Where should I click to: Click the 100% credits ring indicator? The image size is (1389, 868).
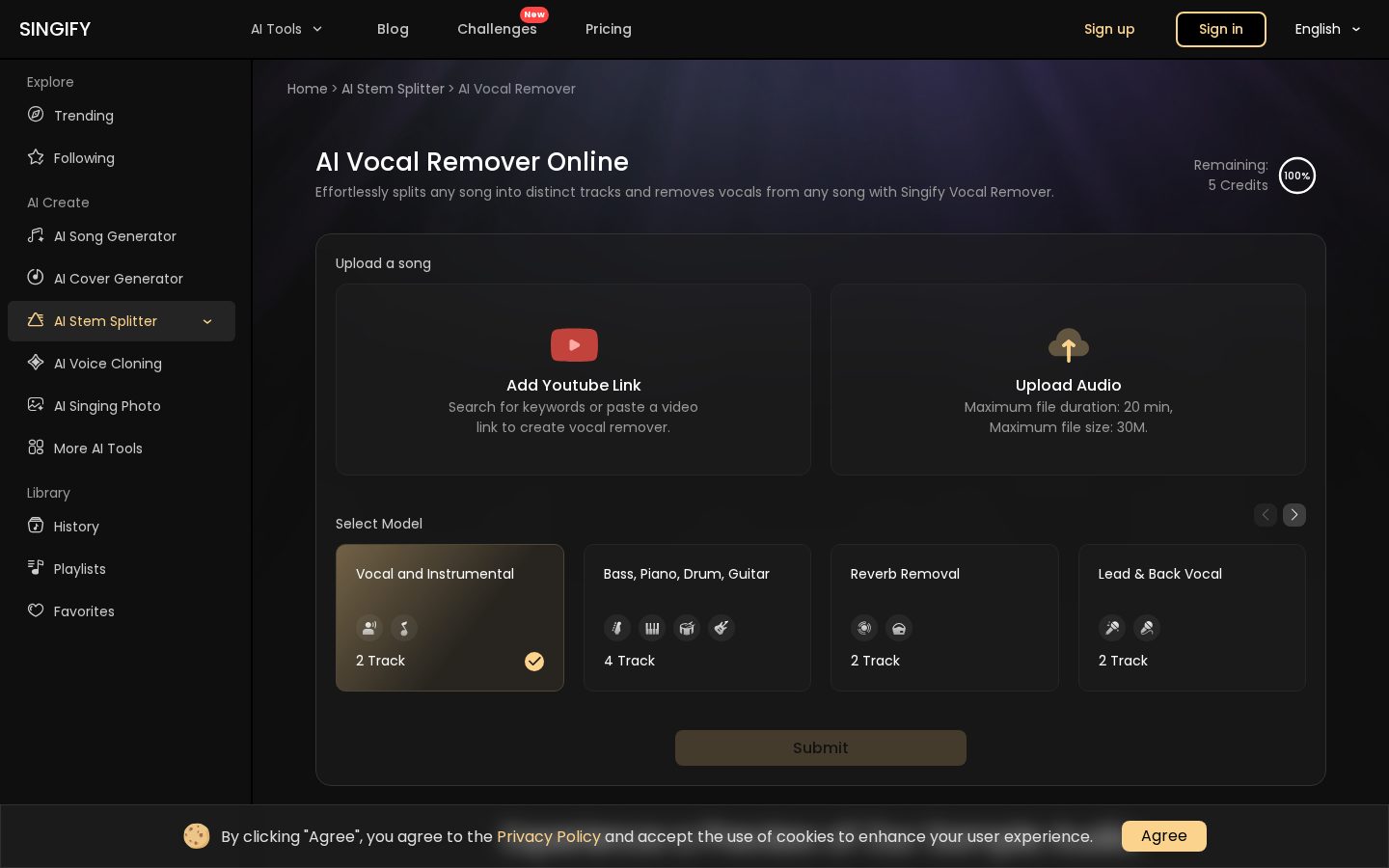(x=1297, y=176)
